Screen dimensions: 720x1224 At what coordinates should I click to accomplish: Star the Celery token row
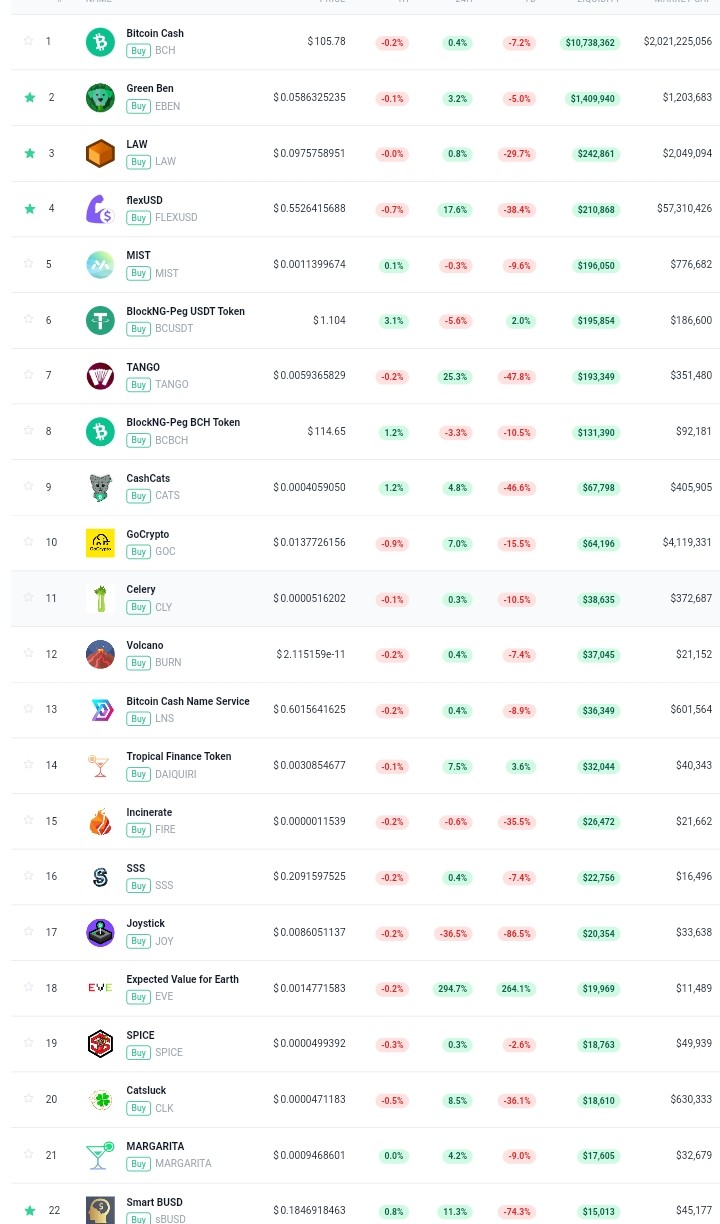(x=29, y=597)
